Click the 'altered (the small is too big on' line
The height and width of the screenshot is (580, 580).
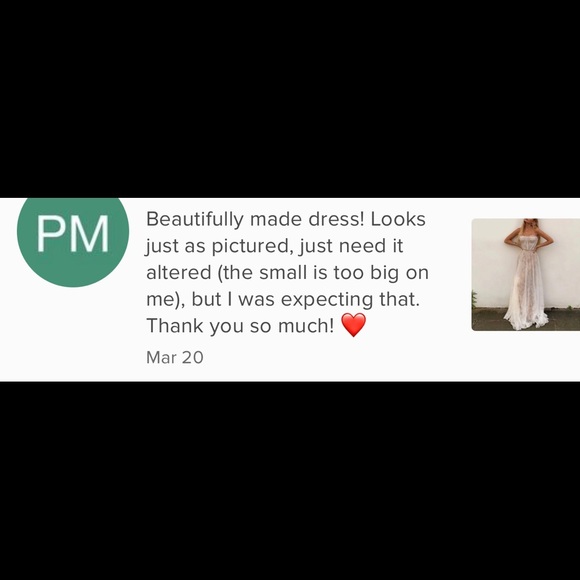point(287,273)
